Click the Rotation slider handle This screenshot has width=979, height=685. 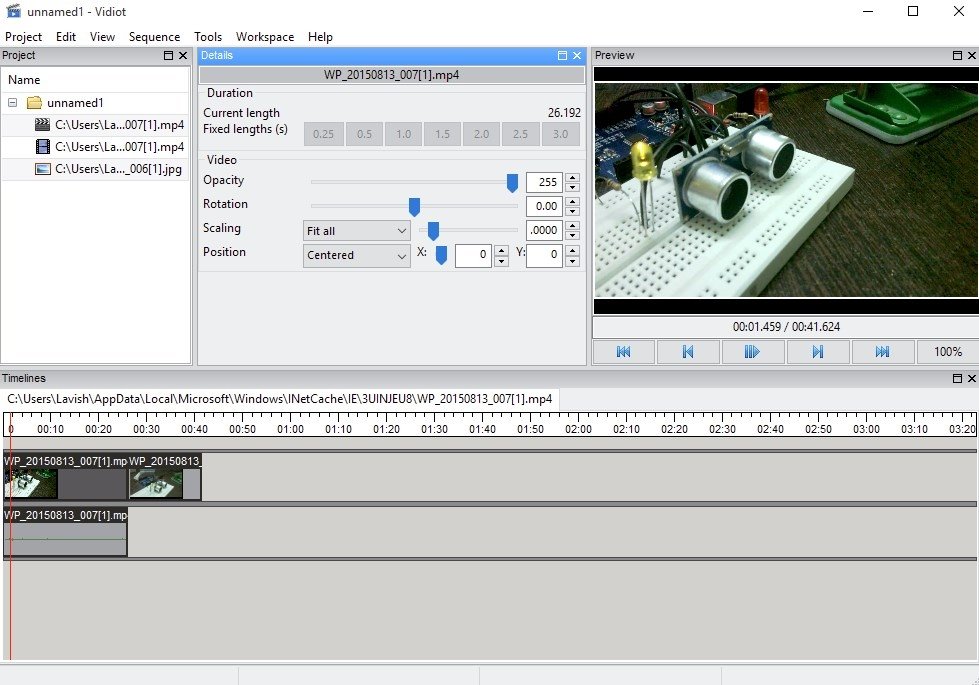click(x=414, y=206)
